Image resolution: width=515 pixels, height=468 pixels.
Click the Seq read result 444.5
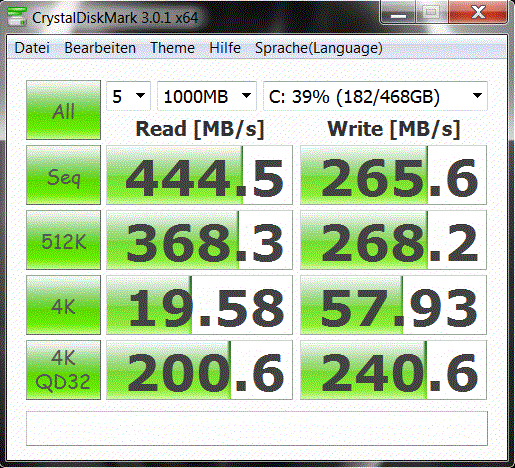click(199, 175)
